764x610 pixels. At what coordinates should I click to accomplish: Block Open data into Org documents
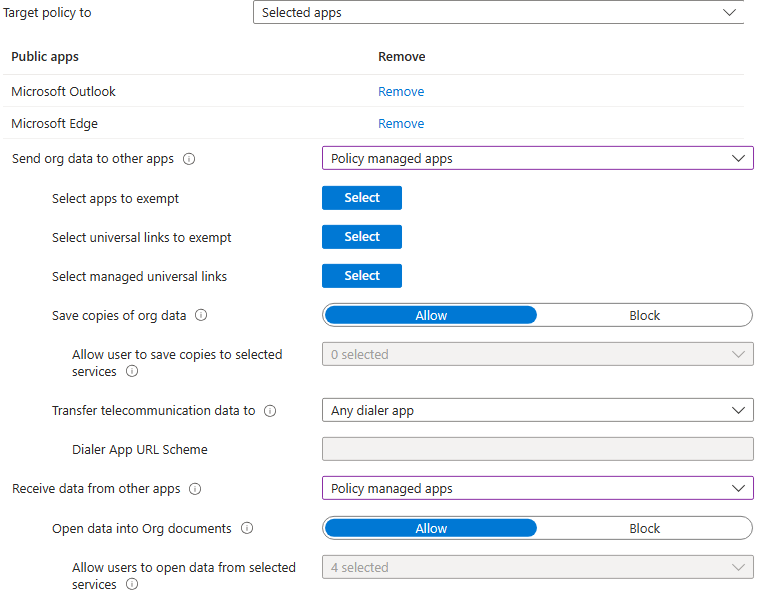(644, 529)
